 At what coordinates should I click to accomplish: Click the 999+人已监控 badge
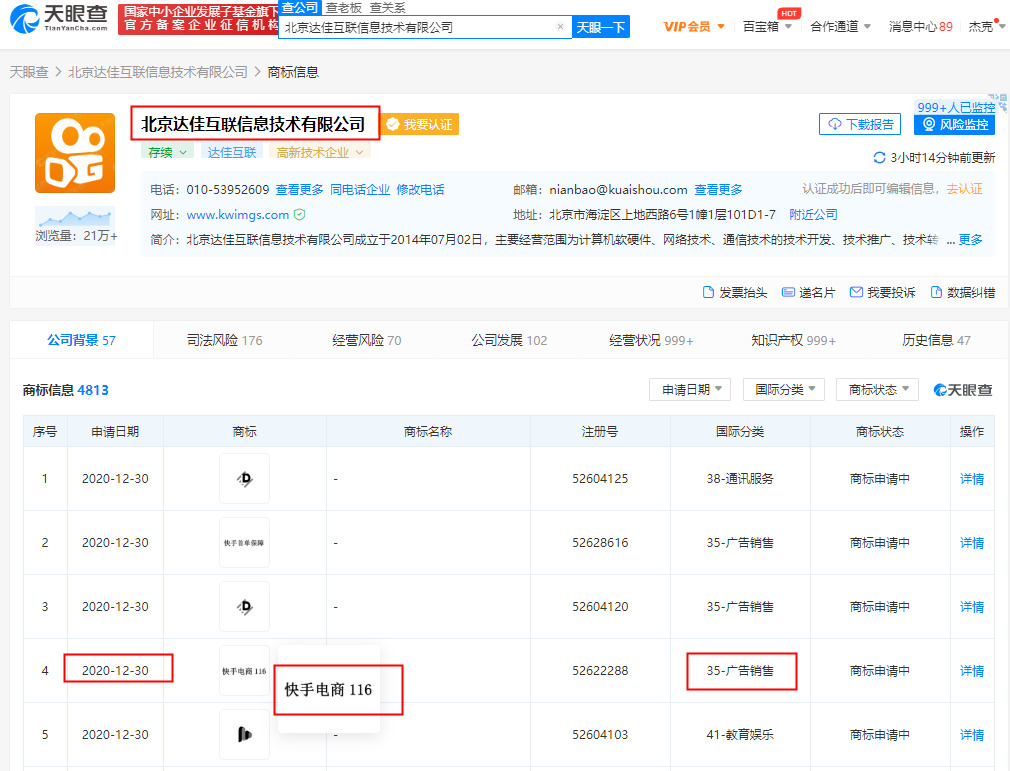(956, 107)
